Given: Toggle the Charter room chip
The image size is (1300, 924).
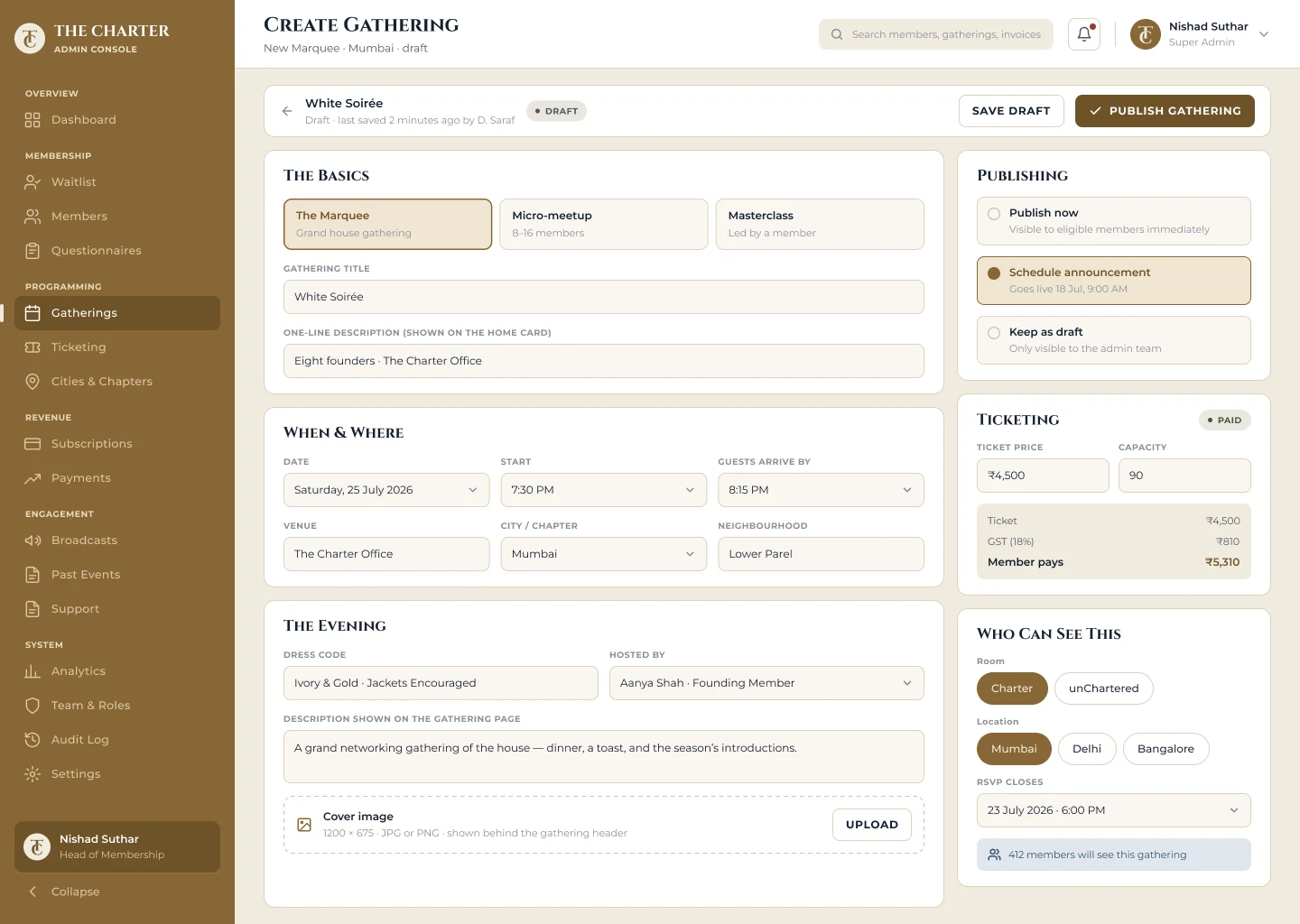Looking at the screenshot, I should 1012,688.
